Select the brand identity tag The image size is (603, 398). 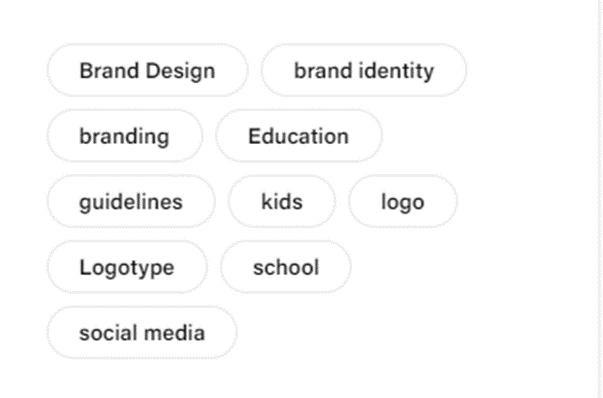(364, 70)
